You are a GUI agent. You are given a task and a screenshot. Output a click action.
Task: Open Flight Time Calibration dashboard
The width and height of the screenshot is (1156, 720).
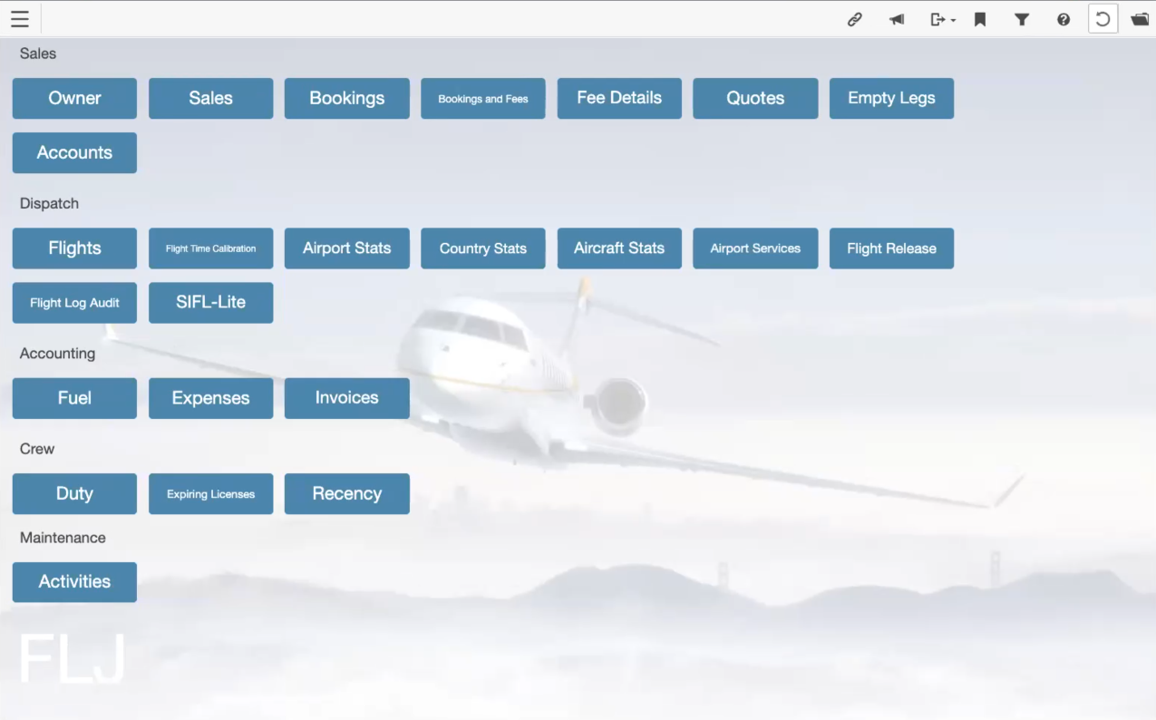(211, 248)
